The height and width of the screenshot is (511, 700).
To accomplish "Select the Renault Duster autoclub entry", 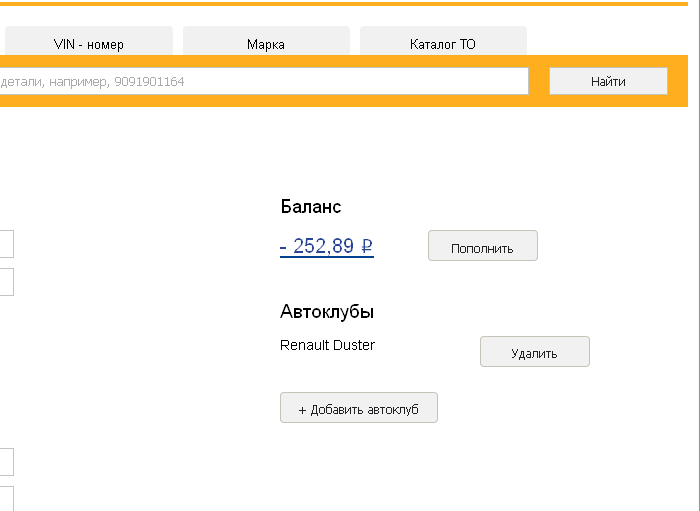I will pos(327,345).
